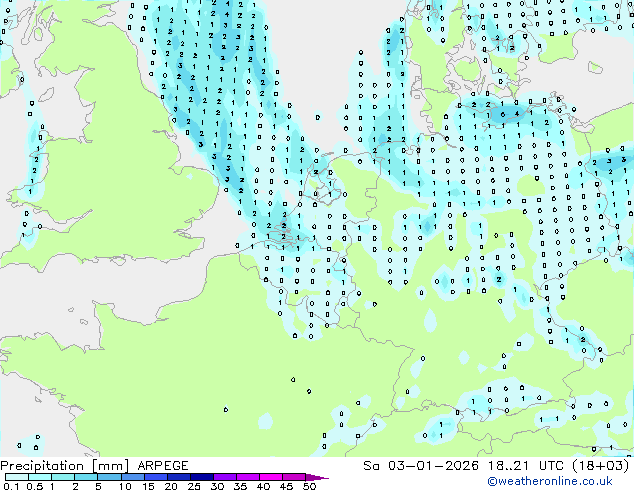Click the '35' legend scale label

[x=241, y=486]
